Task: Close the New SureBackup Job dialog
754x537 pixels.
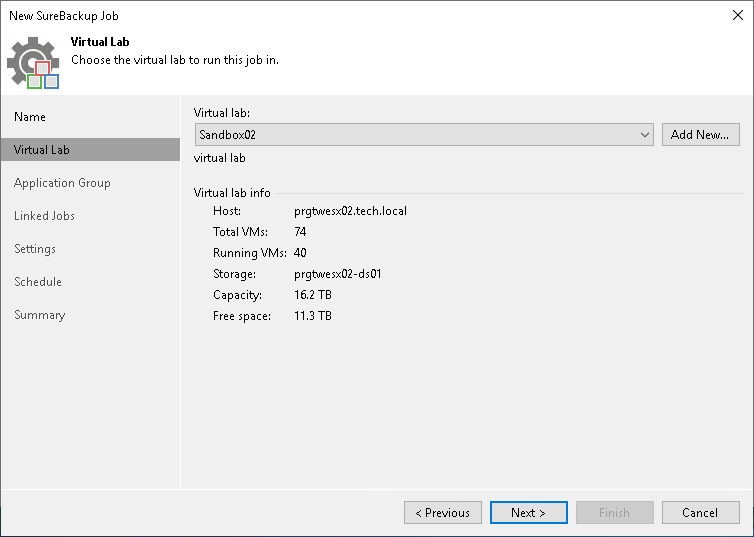Action: point(738,15)
